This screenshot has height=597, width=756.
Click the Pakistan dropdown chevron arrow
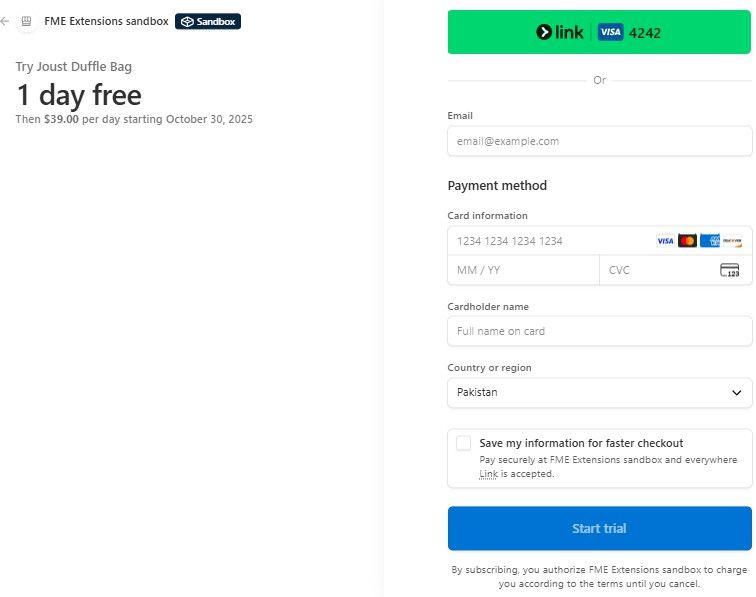pos(737,393)
